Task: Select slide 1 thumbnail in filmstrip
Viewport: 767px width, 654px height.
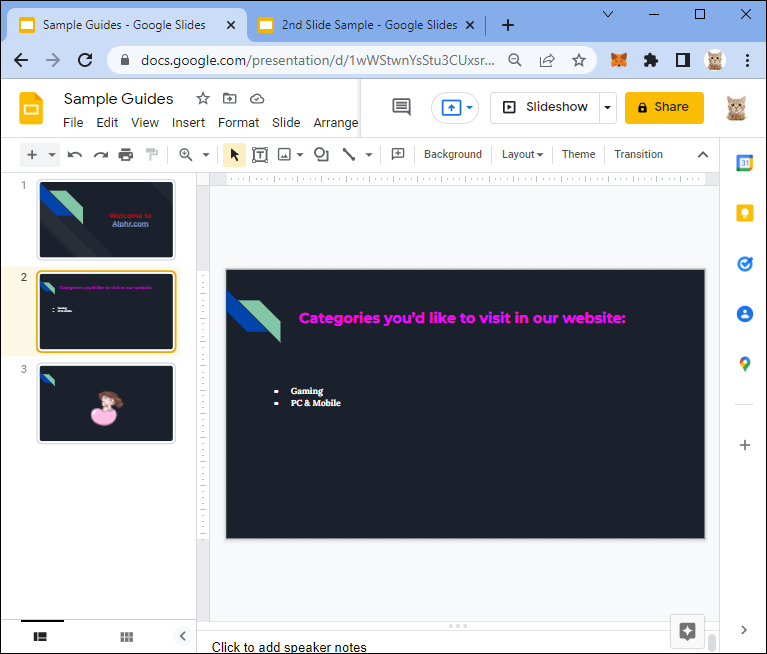Action: (106, 220)
